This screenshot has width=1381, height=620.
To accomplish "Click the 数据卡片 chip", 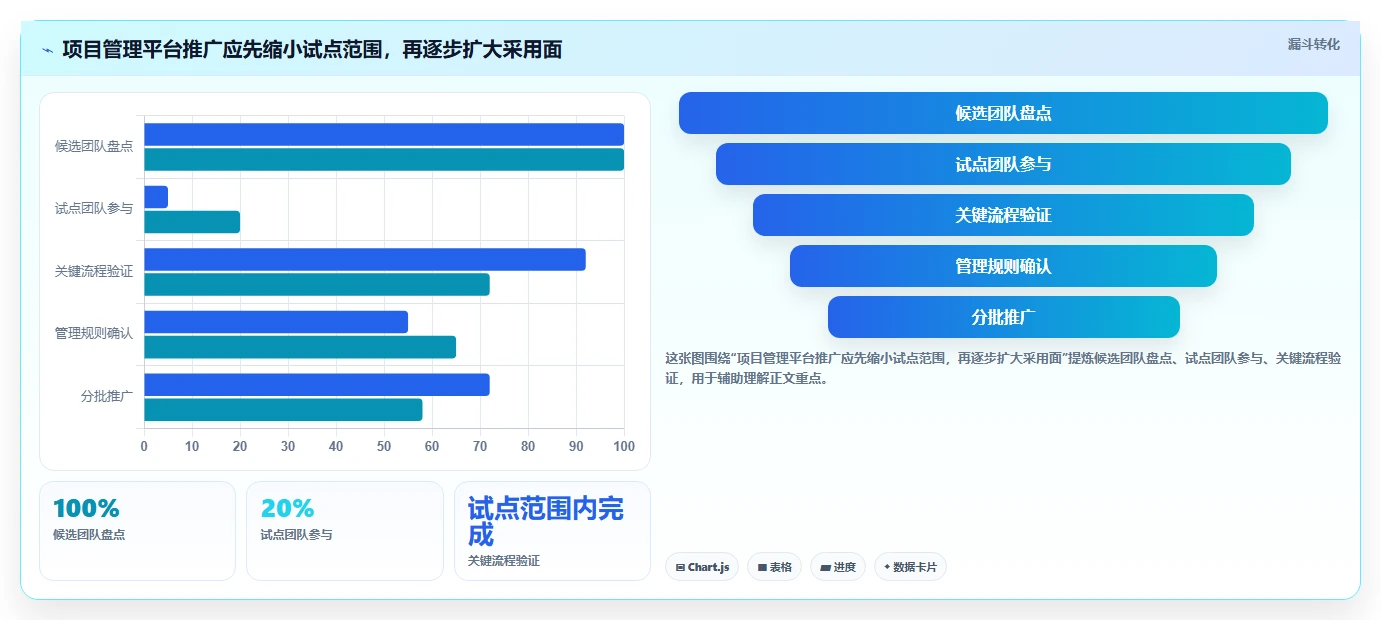I will pos(910,567).
